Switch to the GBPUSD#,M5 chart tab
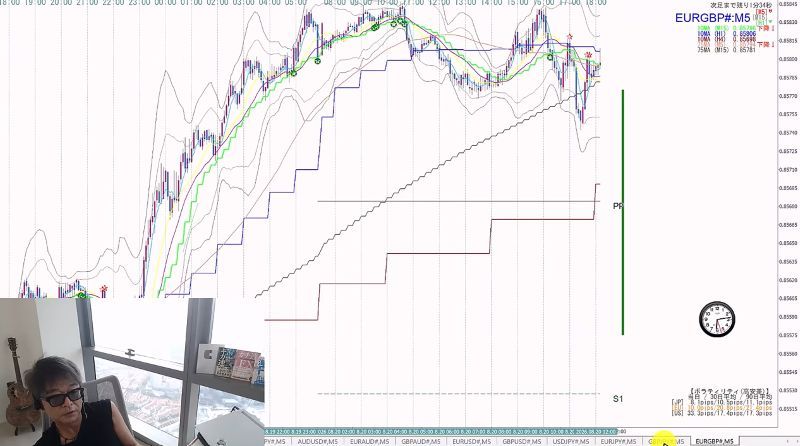The image size is (800, 446). tap(521, 441)
